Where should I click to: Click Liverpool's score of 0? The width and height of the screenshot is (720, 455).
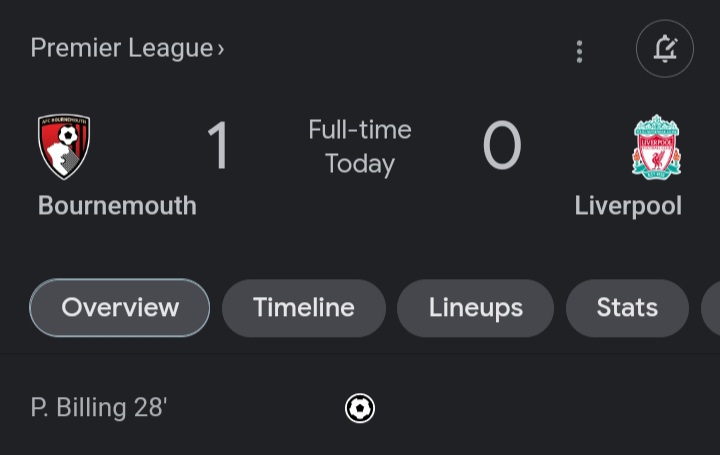(502, 146)
